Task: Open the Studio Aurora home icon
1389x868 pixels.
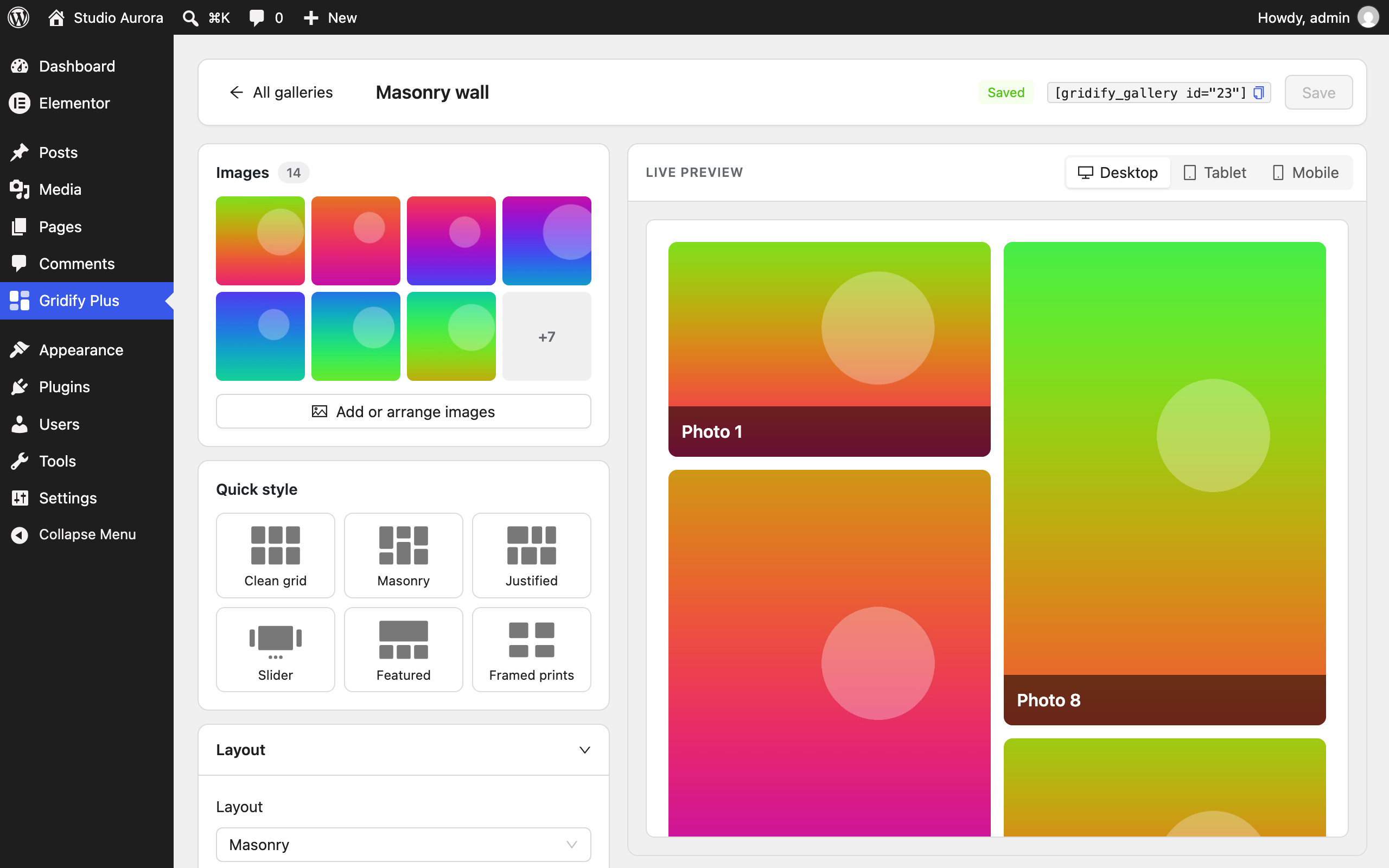Action: [x=56, y=17]
